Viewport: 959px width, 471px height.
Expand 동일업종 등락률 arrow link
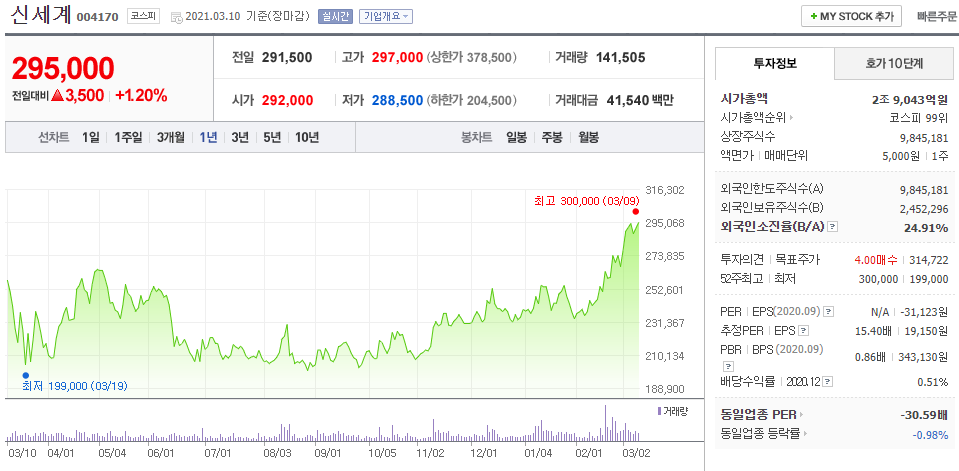804,434
